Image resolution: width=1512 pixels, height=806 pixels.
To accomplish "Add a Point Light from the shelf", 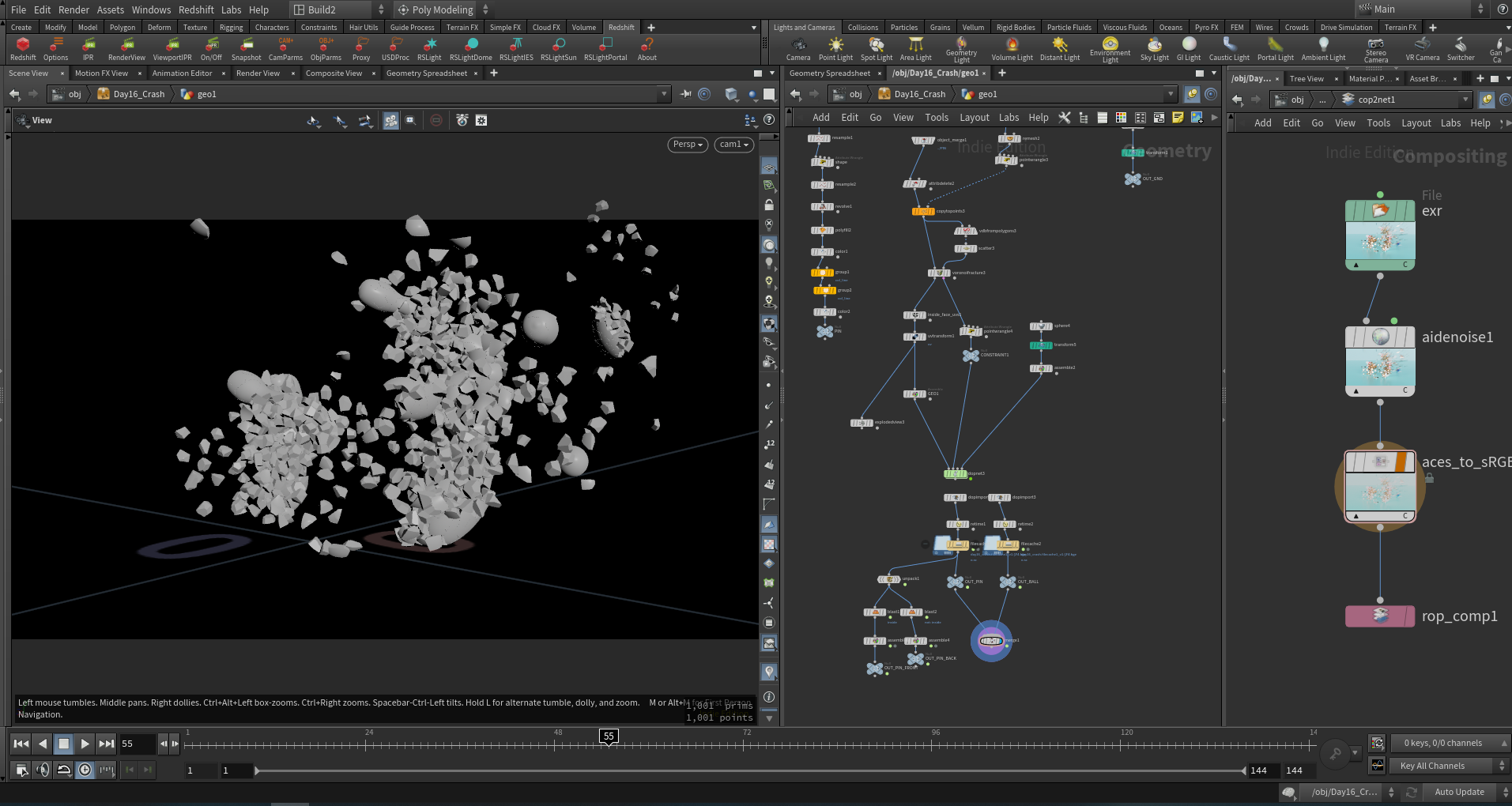I will [x=835, y=49].
